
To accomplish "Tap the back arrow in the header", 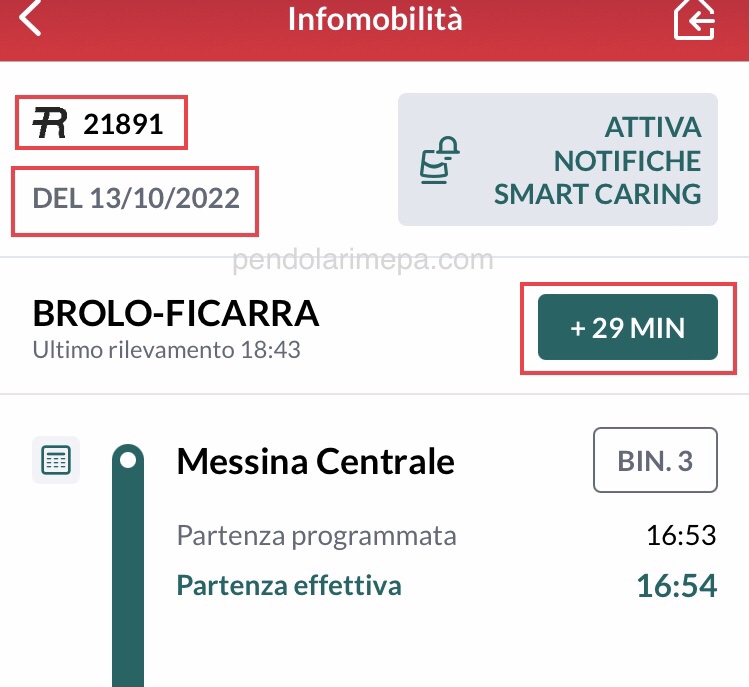I will tap(30, 18).
